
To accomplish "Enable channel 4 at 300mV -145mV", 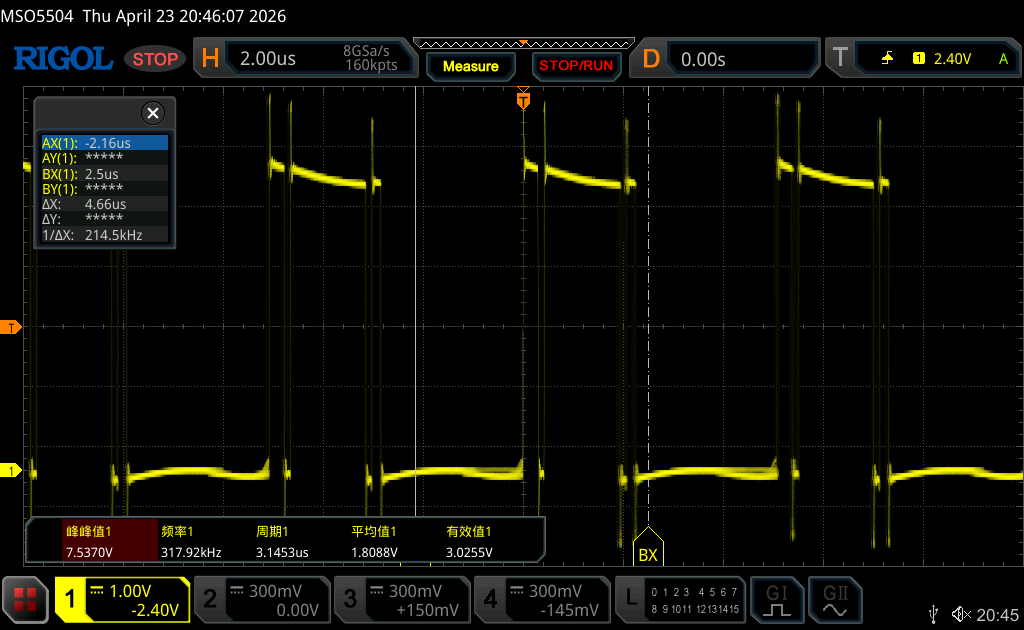I will click(x=541, y=598).
